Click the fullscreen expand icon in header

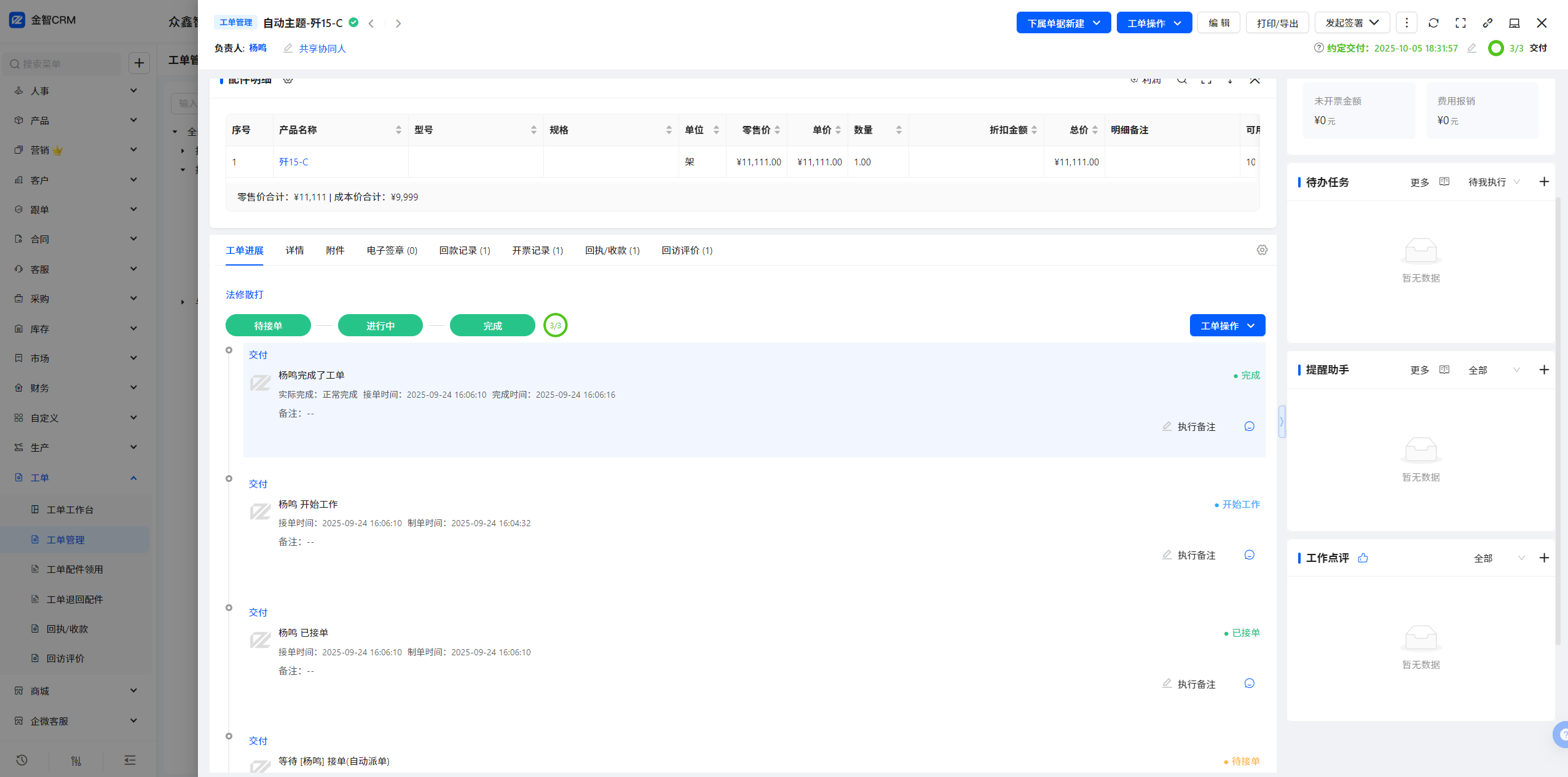click(x=1460, y=23)
